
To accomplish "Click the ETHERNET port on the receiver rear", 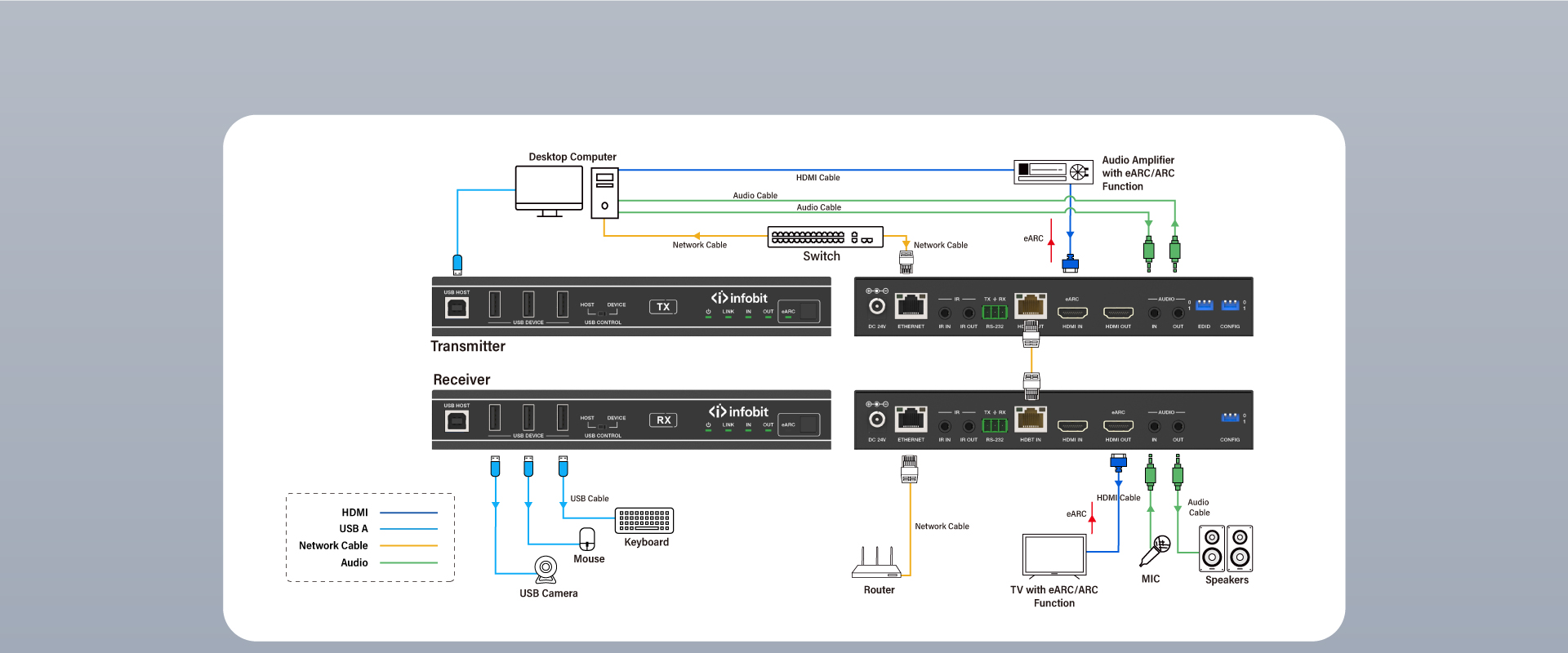I will click(x=911, y=420).
